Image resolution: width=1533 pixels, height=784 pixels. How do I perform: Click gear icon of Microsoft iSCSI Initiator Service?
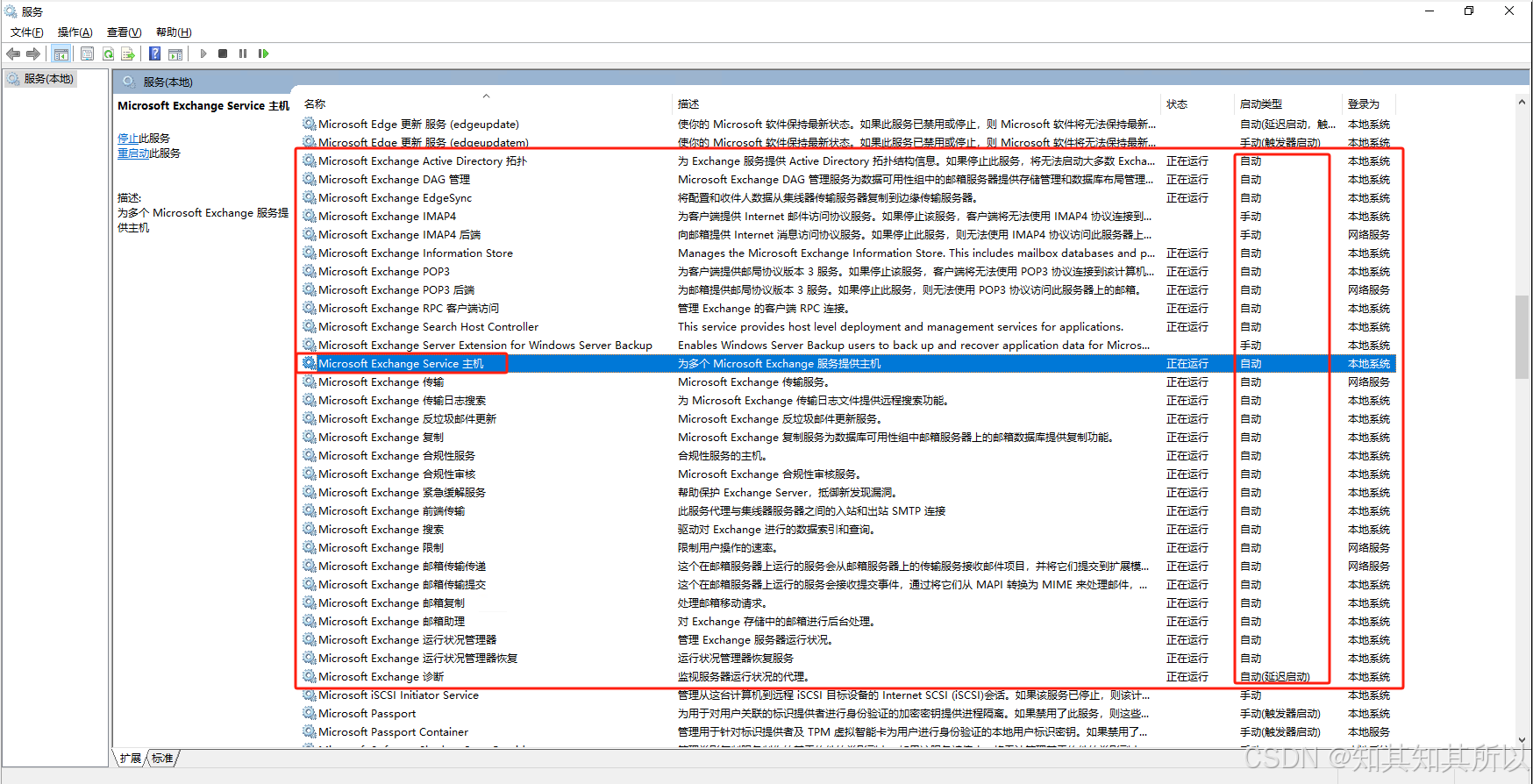(310, 695)
